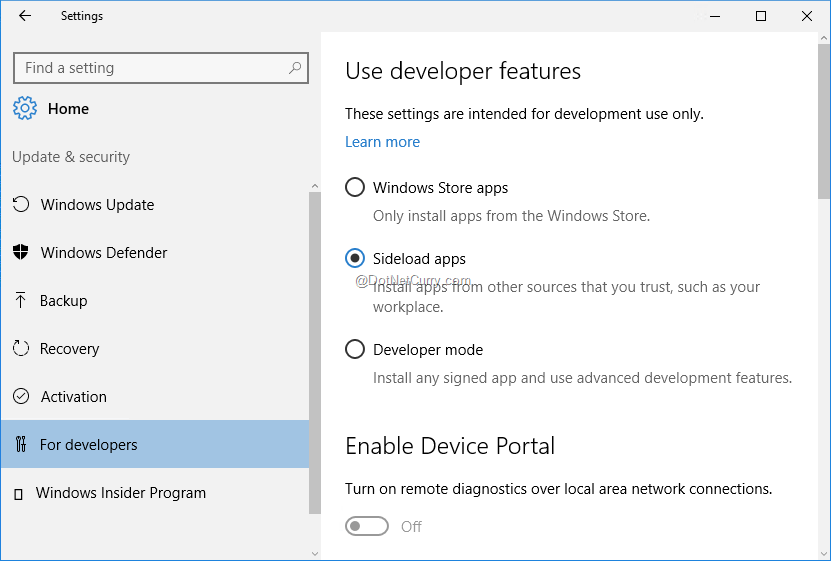Select the Developer mode radio button
This screenshot has height=561, width=831.
click(x=355, y=349)
